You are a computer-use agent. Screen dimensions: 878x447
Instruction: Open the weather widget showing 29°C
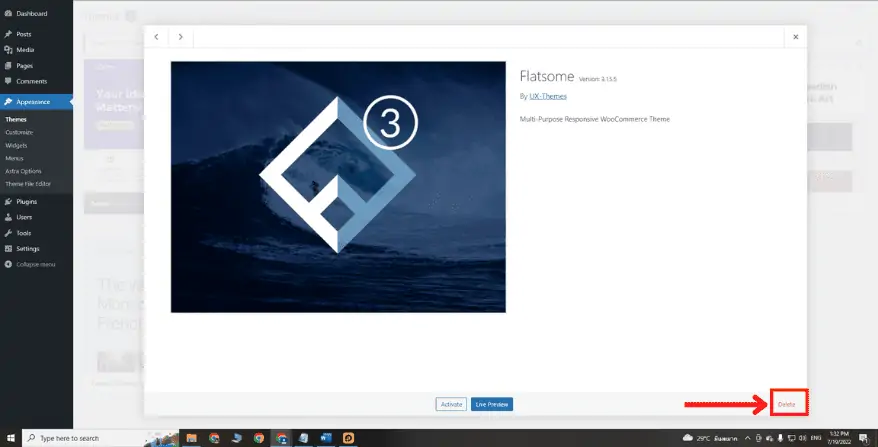coord(710,438)
